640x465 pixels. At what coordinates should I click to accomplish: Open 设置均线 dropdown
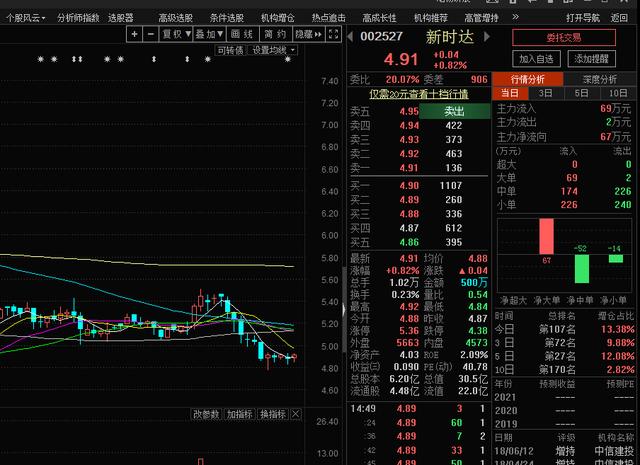click(x=273, y=50)
